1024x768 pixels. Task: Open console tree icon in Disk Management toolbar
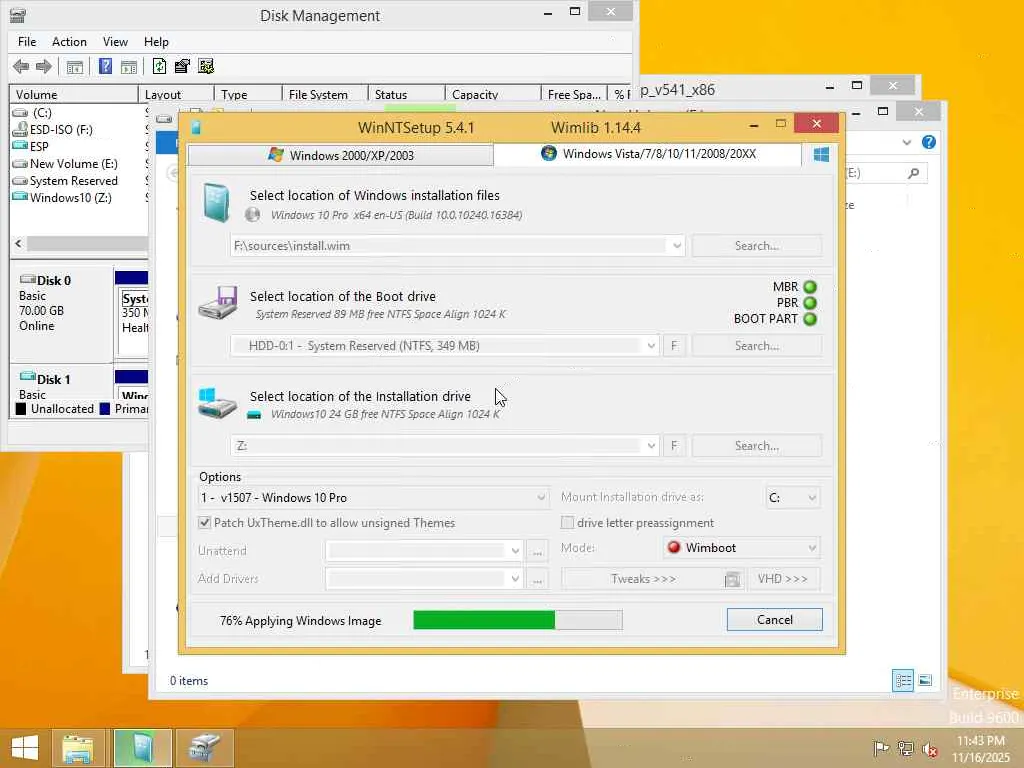coord(75,66)
